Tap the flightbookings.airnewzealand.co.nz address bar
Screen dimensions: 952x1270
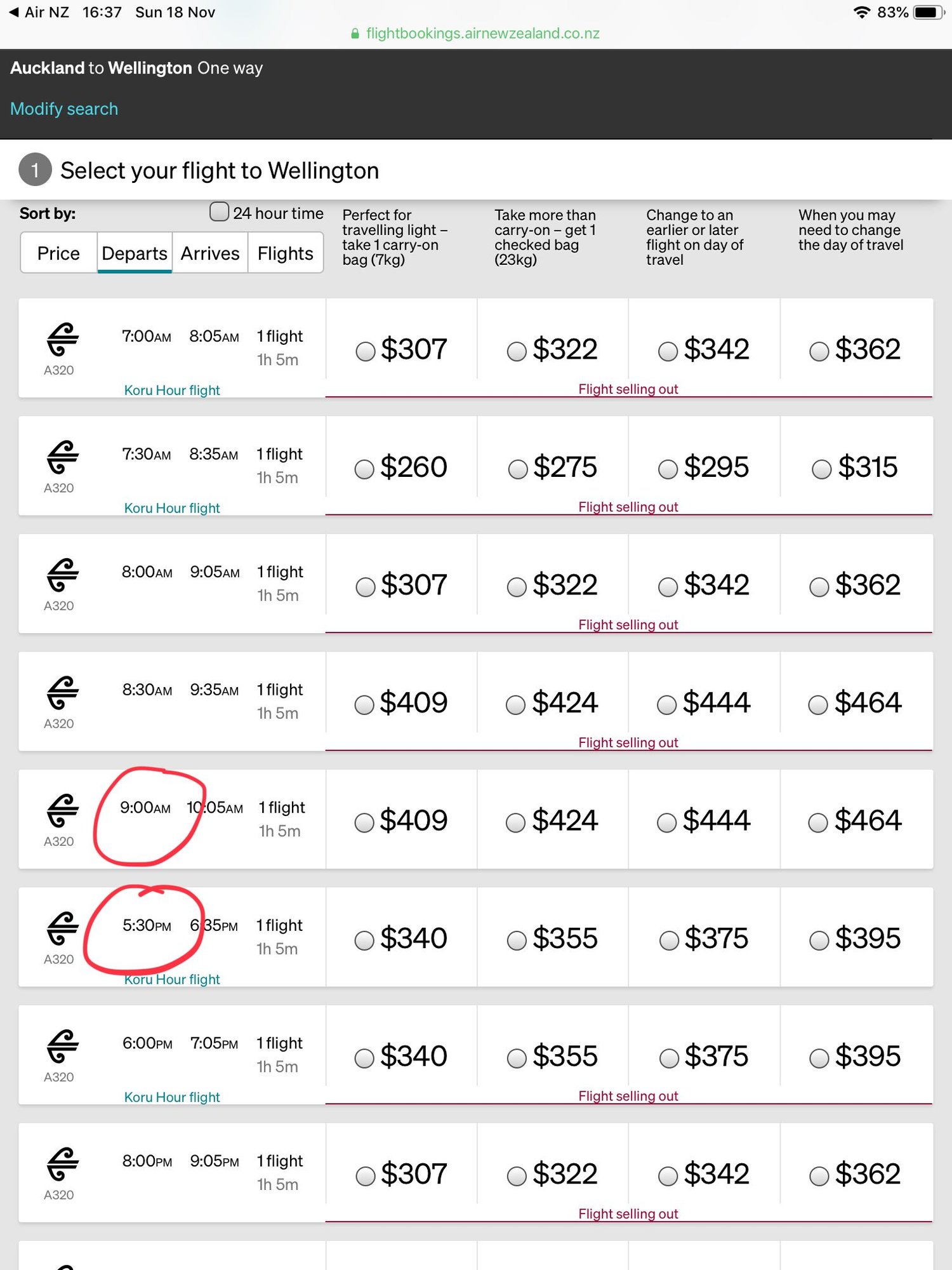(x=482, y=34)
